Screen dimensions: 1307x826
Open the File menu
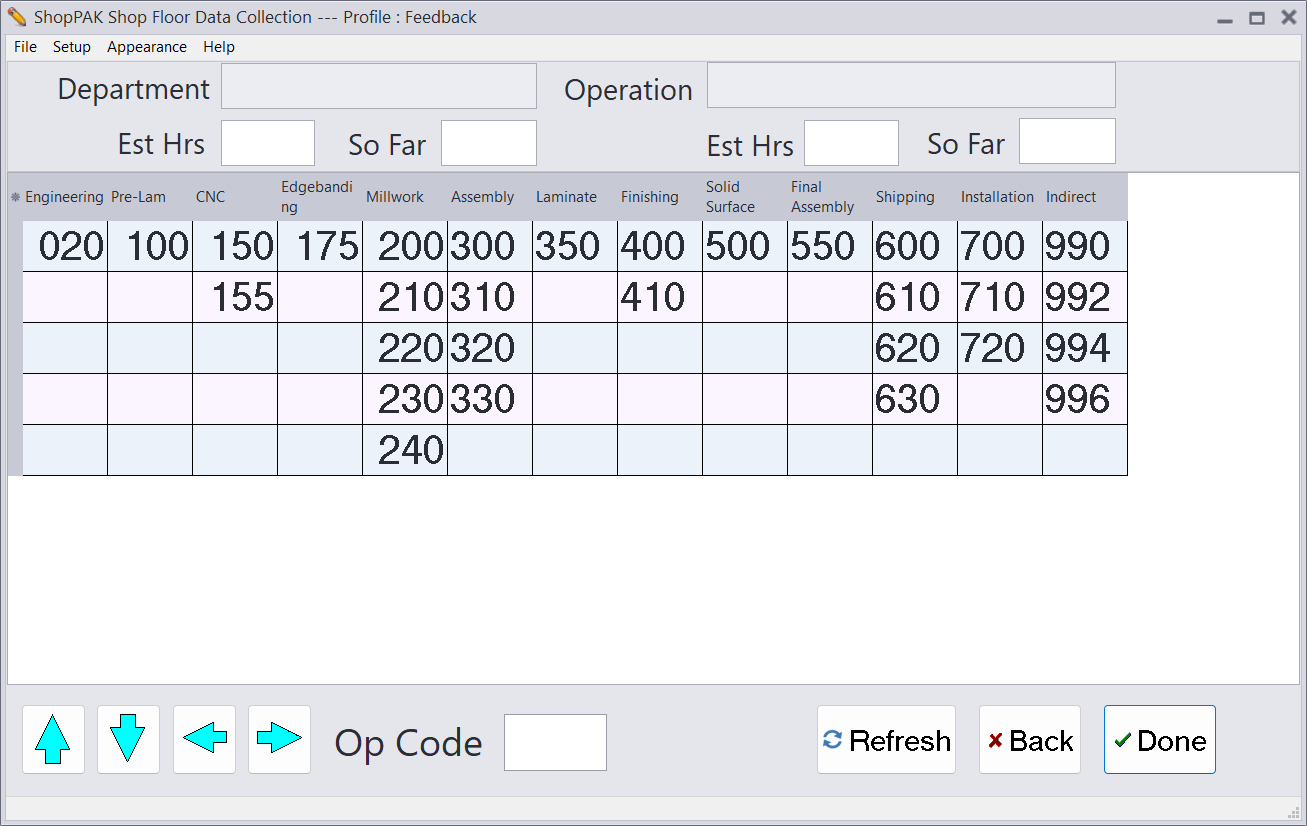pos(25,47)
